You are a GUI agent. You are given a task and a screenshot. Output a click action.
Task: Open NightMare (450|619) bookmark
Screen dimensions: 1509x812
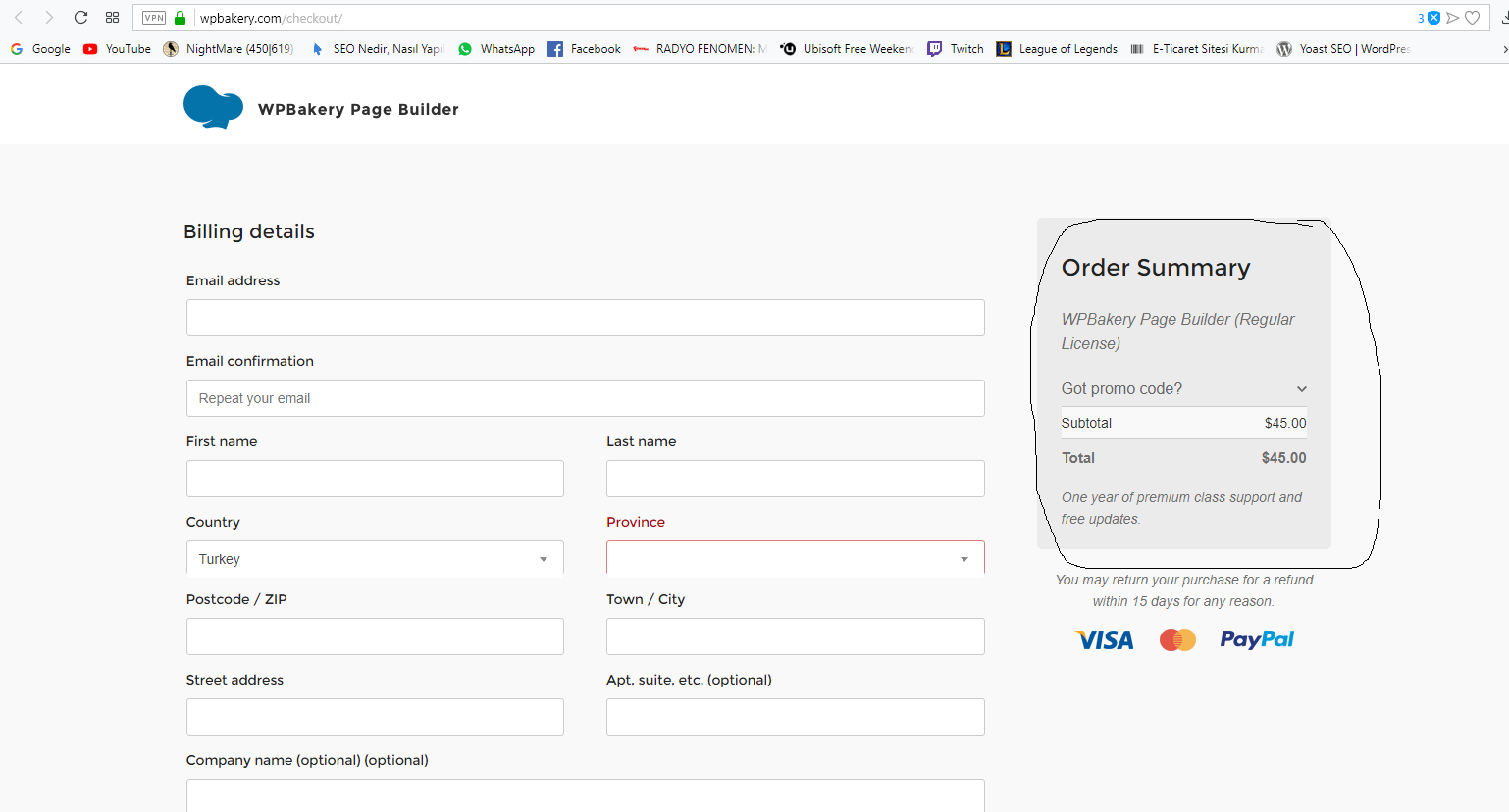click(229, 49)
